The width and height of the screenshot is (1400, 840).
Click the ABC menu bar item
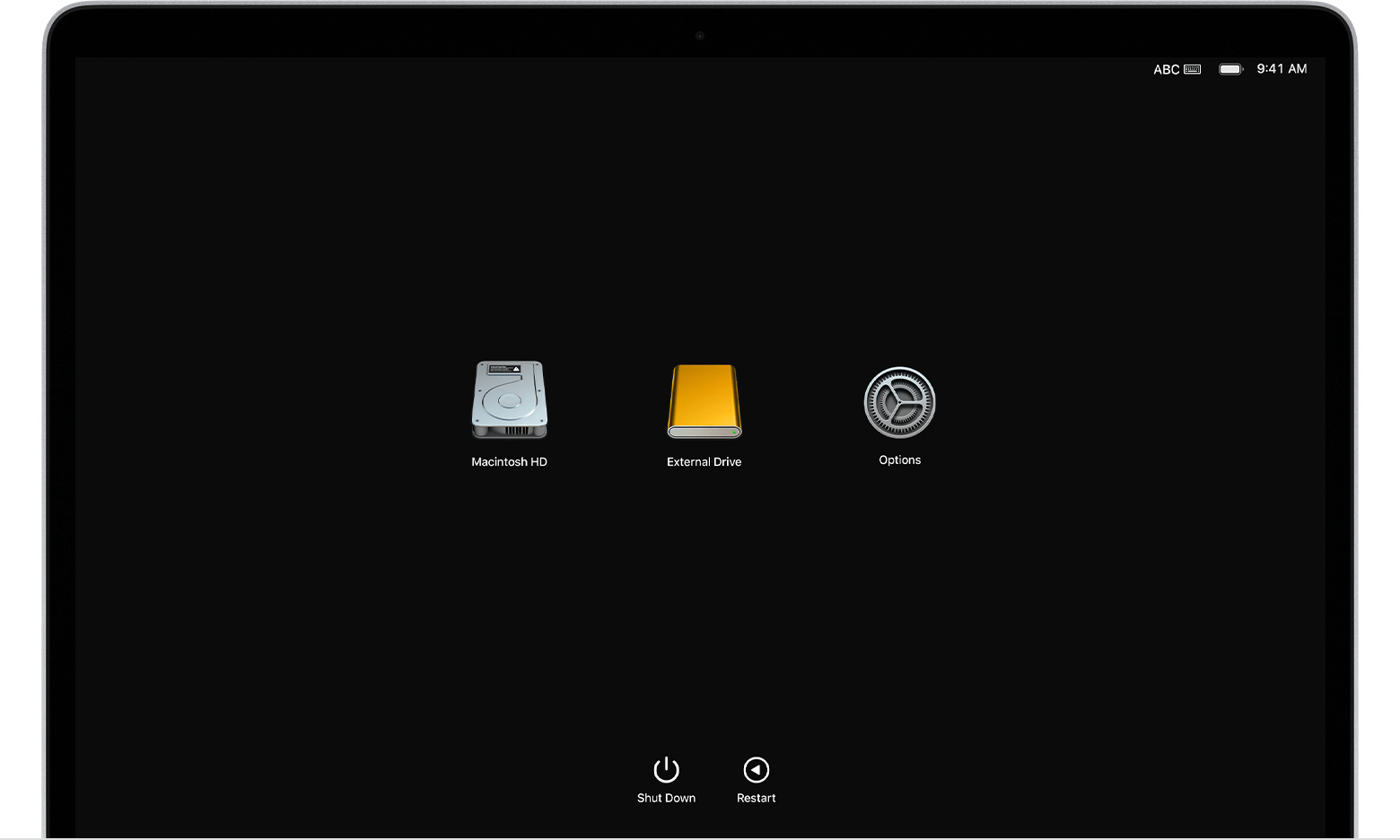(x=1167, y=69)
